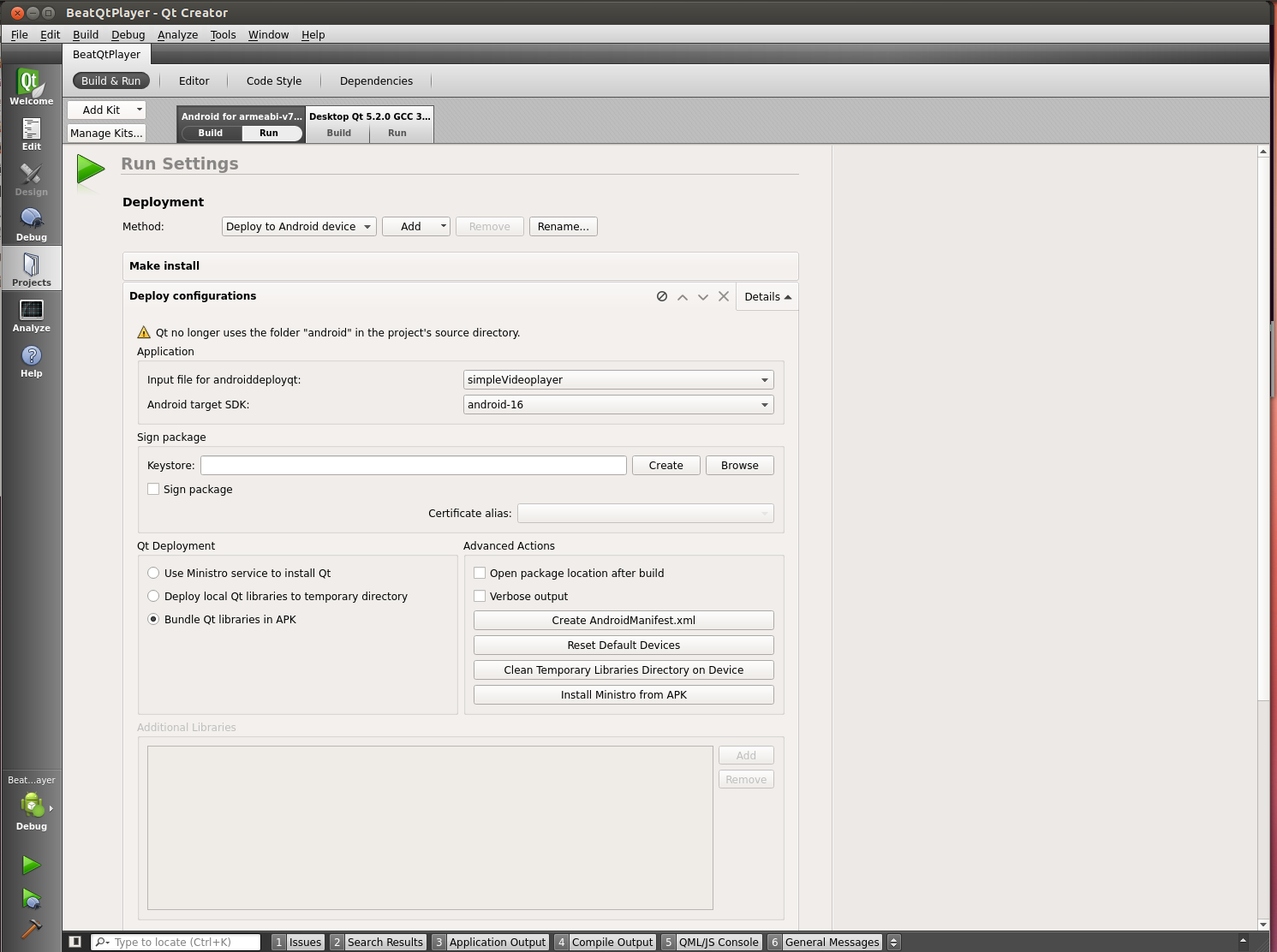
Task: Open the Debug mode in sidebar
Action: tap(31, 224)
